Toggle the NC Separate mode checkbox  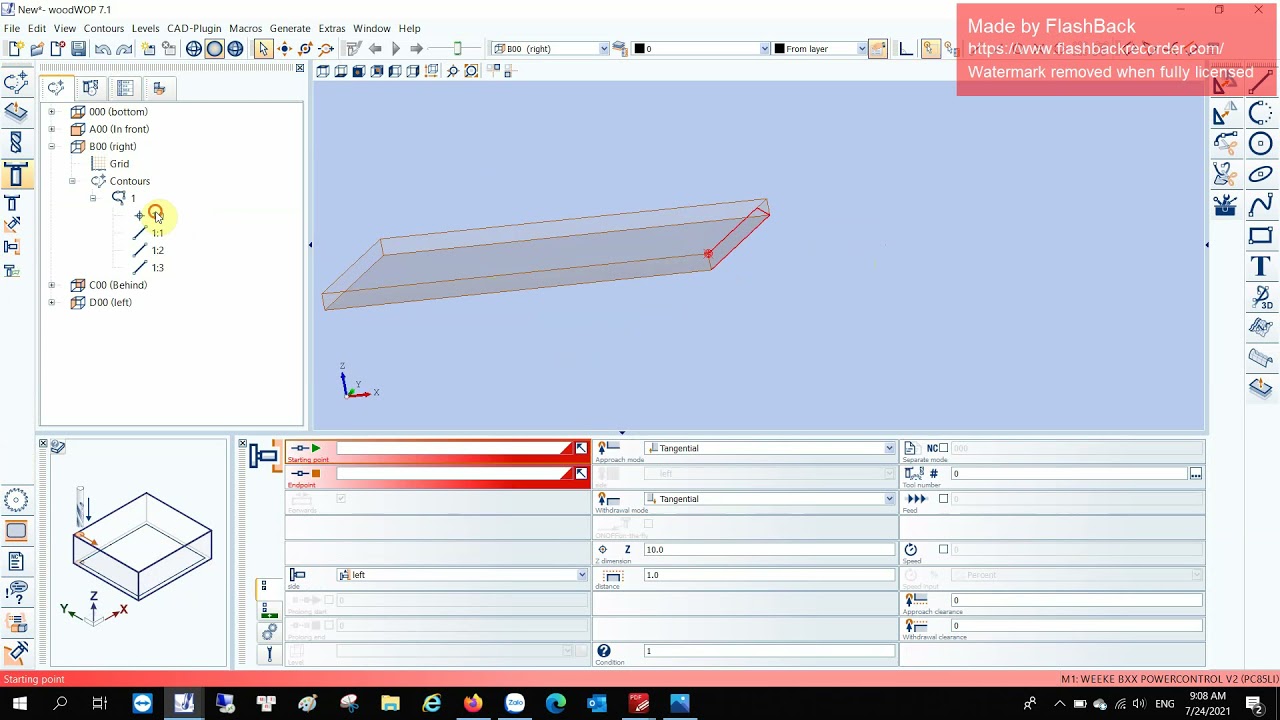click(x=943, y=448)
